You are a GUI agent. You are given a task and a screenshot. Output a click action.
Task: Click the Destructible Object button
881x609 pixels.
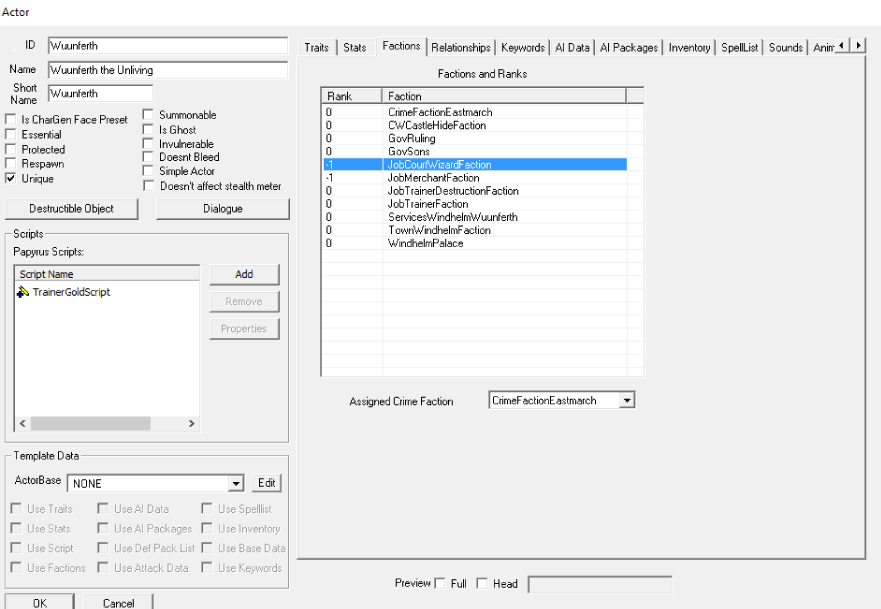tap(71, 208)
